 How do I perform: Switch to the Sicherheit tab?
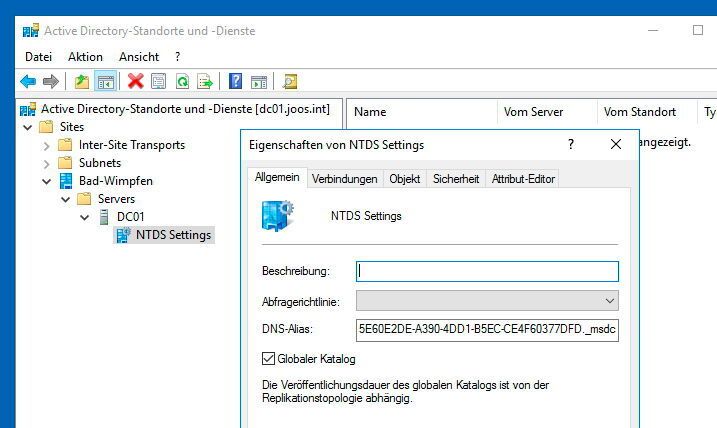[x=456, y=179]
